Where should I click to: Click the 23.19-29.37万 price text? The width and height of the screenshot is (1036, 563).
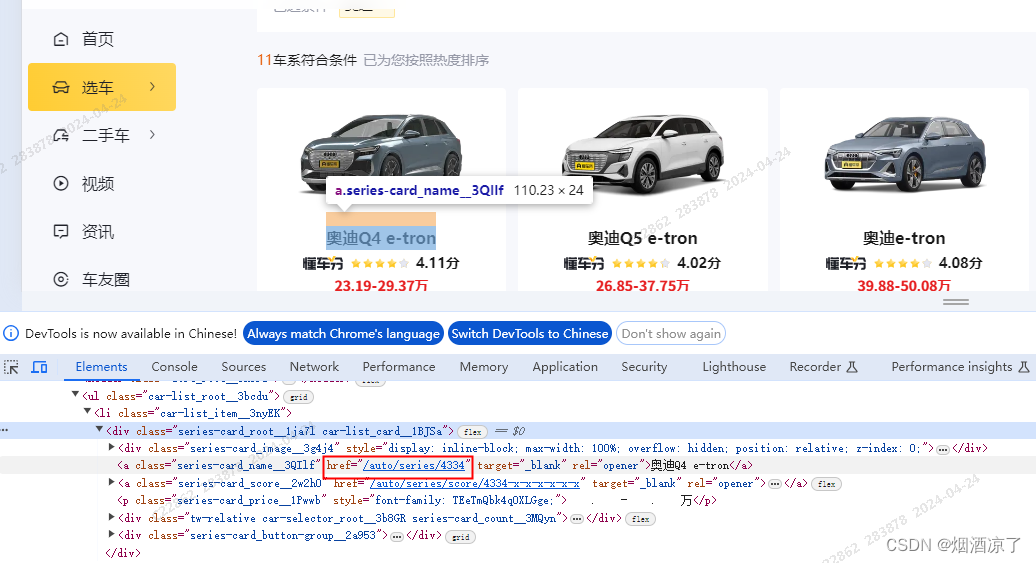click(x=381, y=285)
